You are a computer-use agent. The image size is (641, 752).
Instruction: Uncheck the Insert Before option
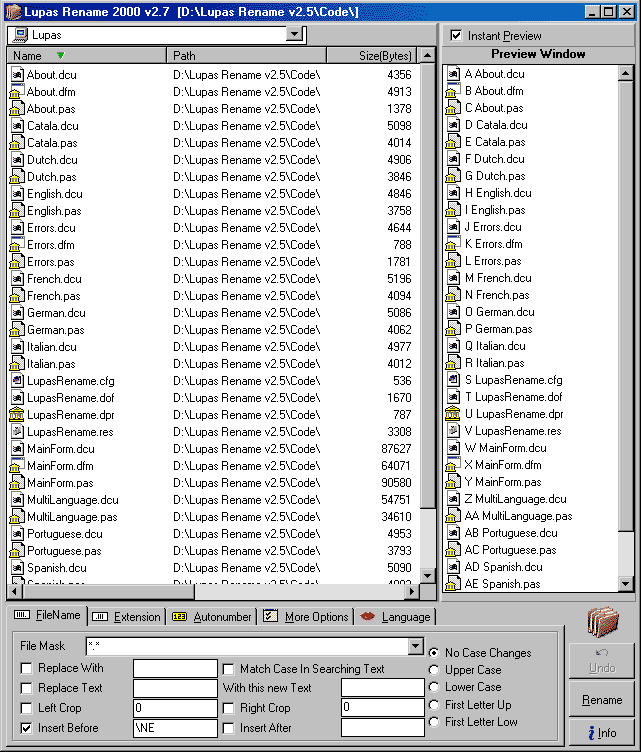pos(26,728)
